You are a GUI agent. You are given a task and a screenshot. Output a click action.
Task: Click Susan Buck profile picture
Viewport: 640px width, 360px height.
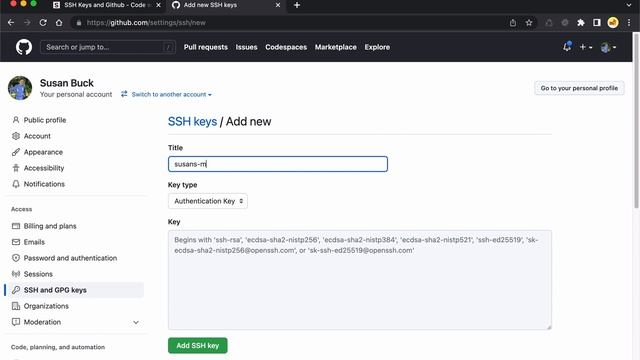[x=20, y=88]
